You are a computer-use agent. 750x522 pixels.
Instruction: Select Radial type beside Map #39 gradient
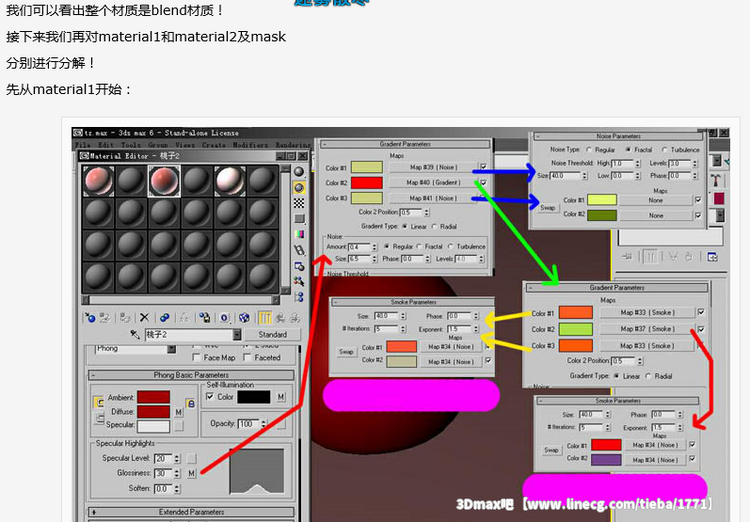click(x=434, y=226)
